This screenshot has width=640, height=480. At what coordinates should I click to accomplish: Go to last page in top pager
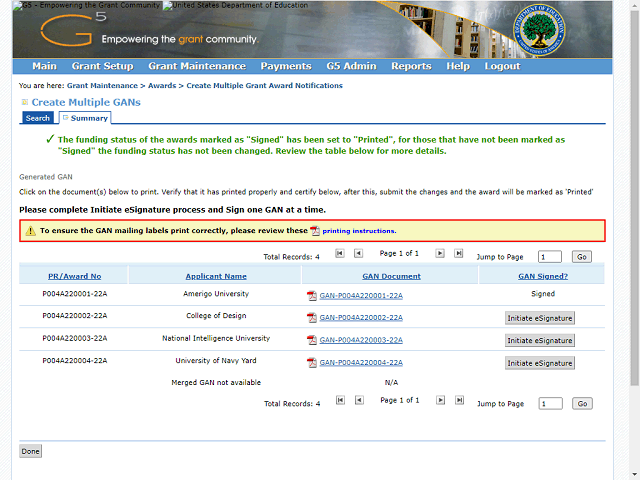tap(459, 254)
